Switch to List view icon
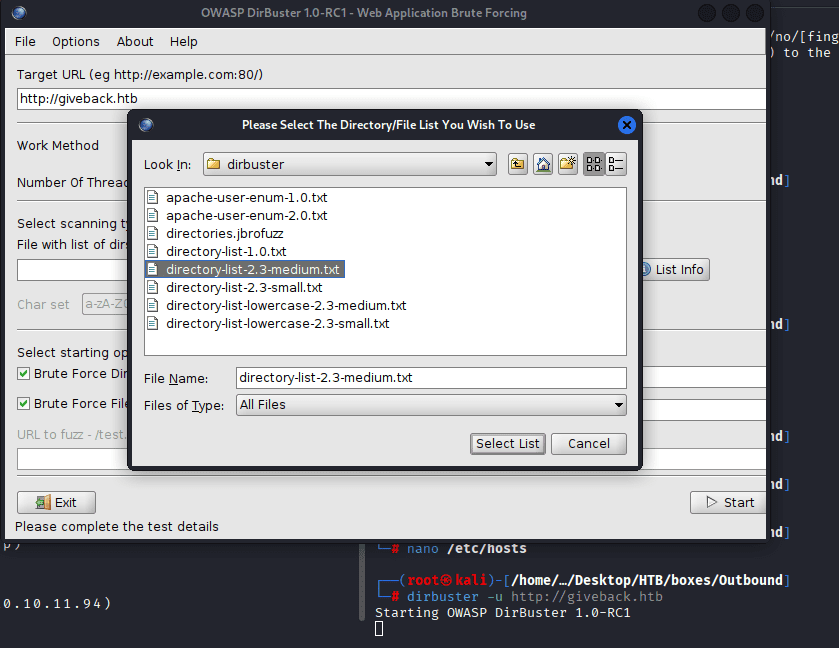Screen dimensions: 839x648 click(594, 165)
